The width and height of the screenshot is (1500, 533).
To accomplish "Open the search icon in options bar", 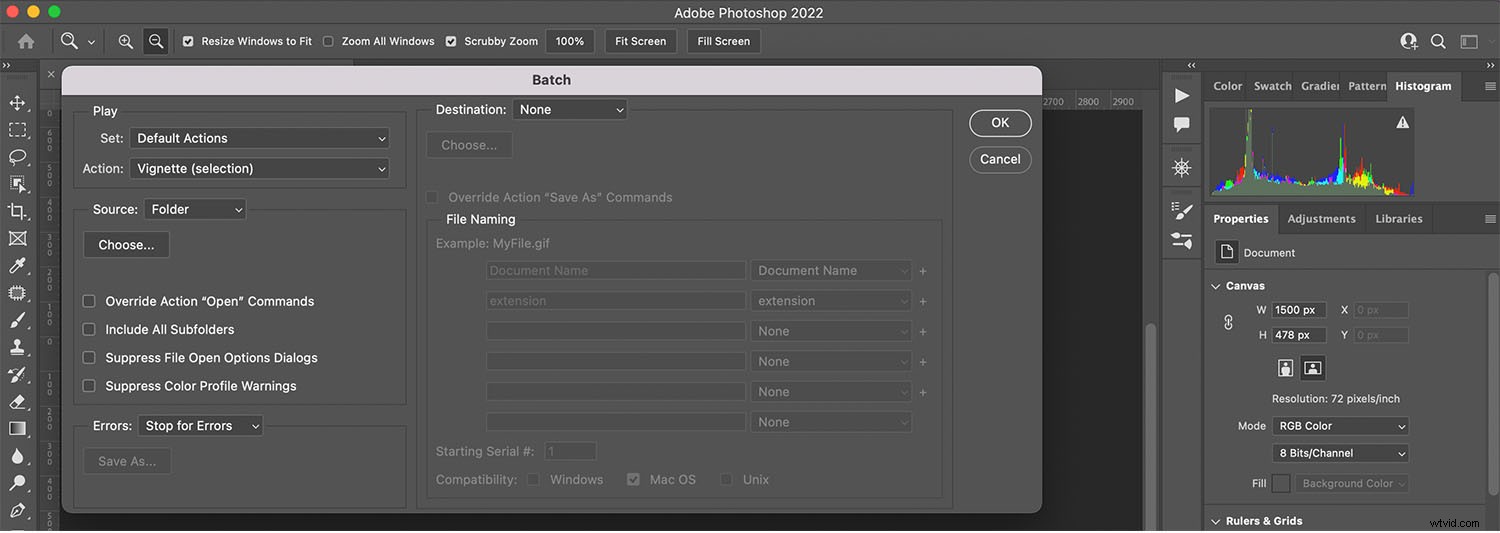I will click(1438, 41).
